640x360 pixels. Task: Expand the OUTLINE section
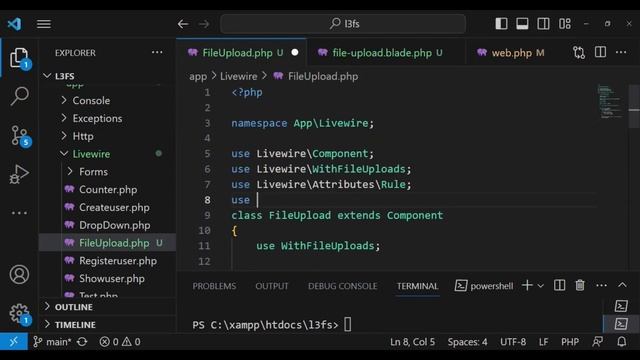click(x=107, y=307)
